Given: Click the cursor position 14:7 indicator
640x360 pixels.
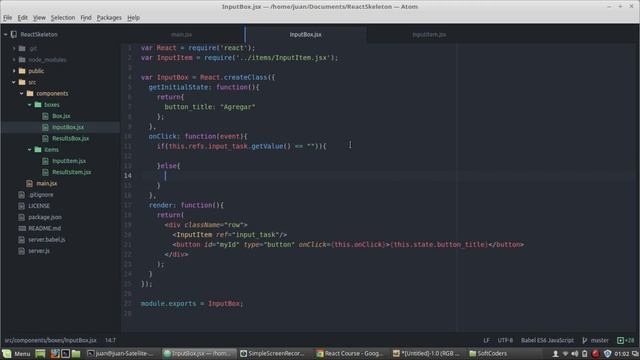Looking at the screenshot, I should click(x=110, y=340).
